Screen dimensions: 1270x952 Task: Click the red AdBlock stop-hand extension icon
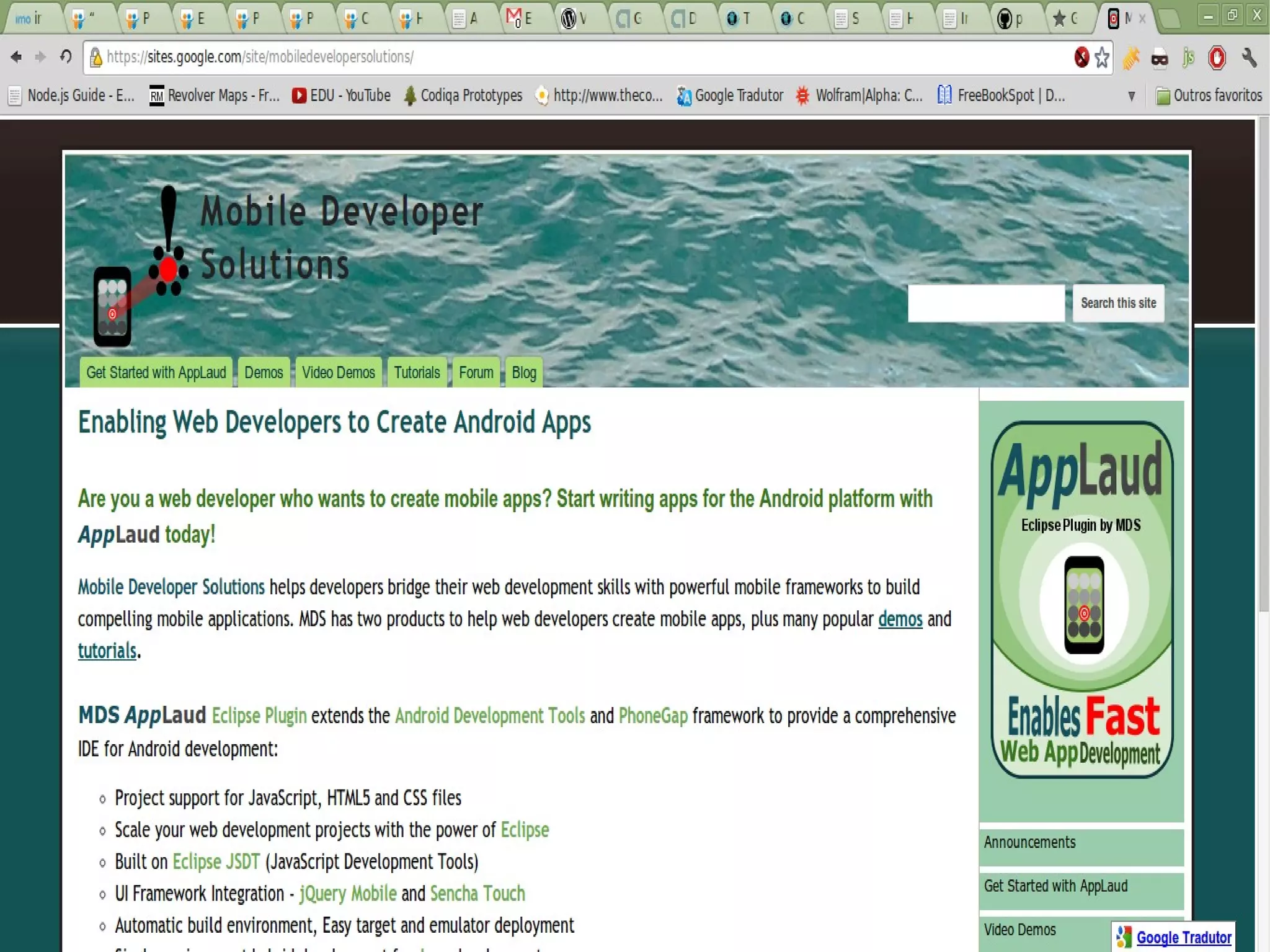point(1217,58)
